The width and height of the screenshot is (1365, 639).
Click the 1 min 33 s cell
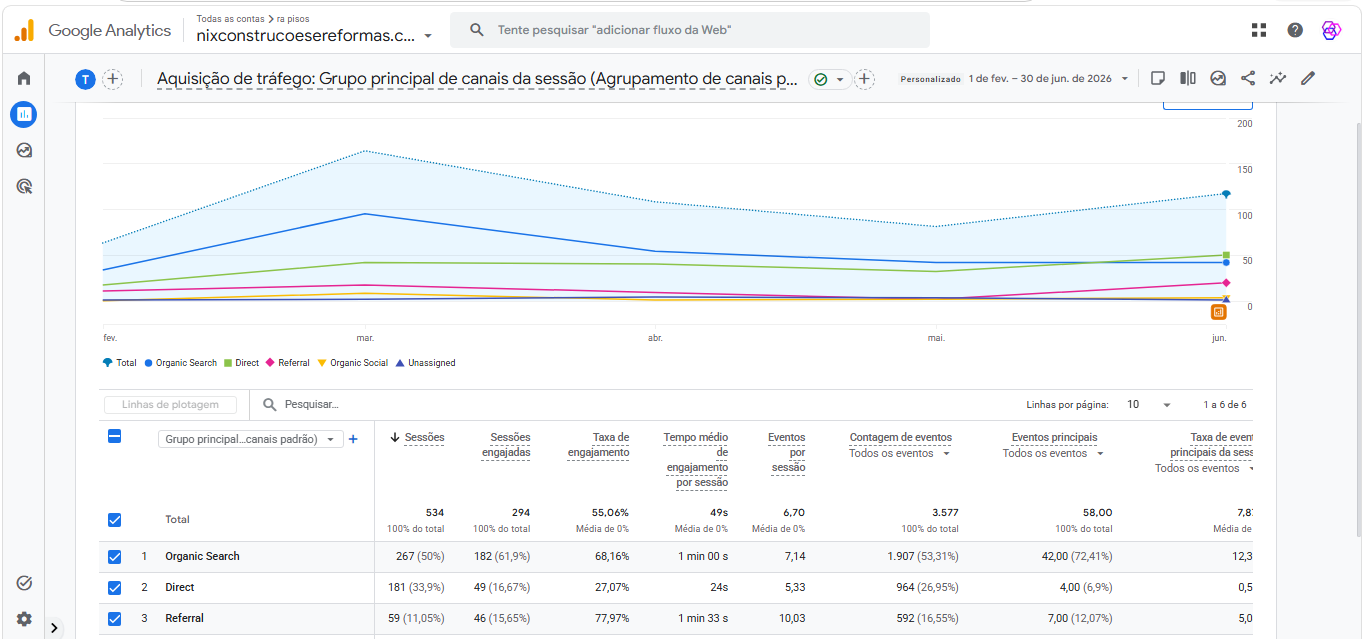tap(705, 618)
